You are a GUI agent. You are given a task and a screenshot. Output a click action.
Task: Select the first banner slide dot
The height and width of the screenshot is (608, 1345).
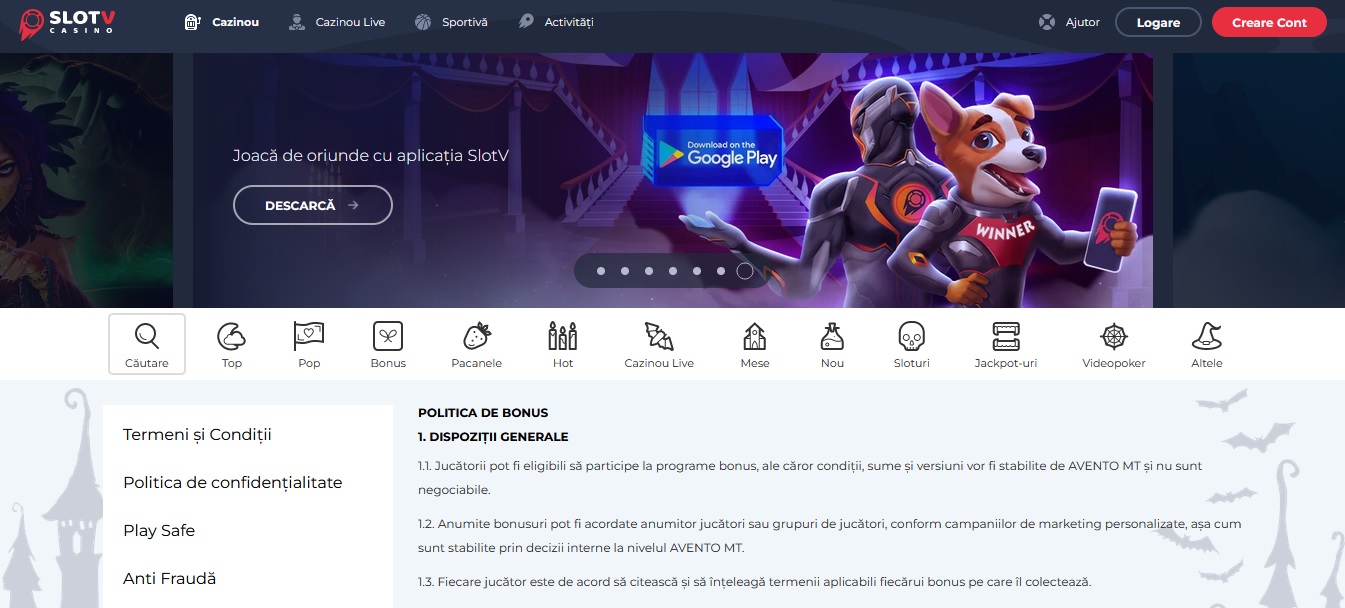pyautogui.click(x=601, y=271)
